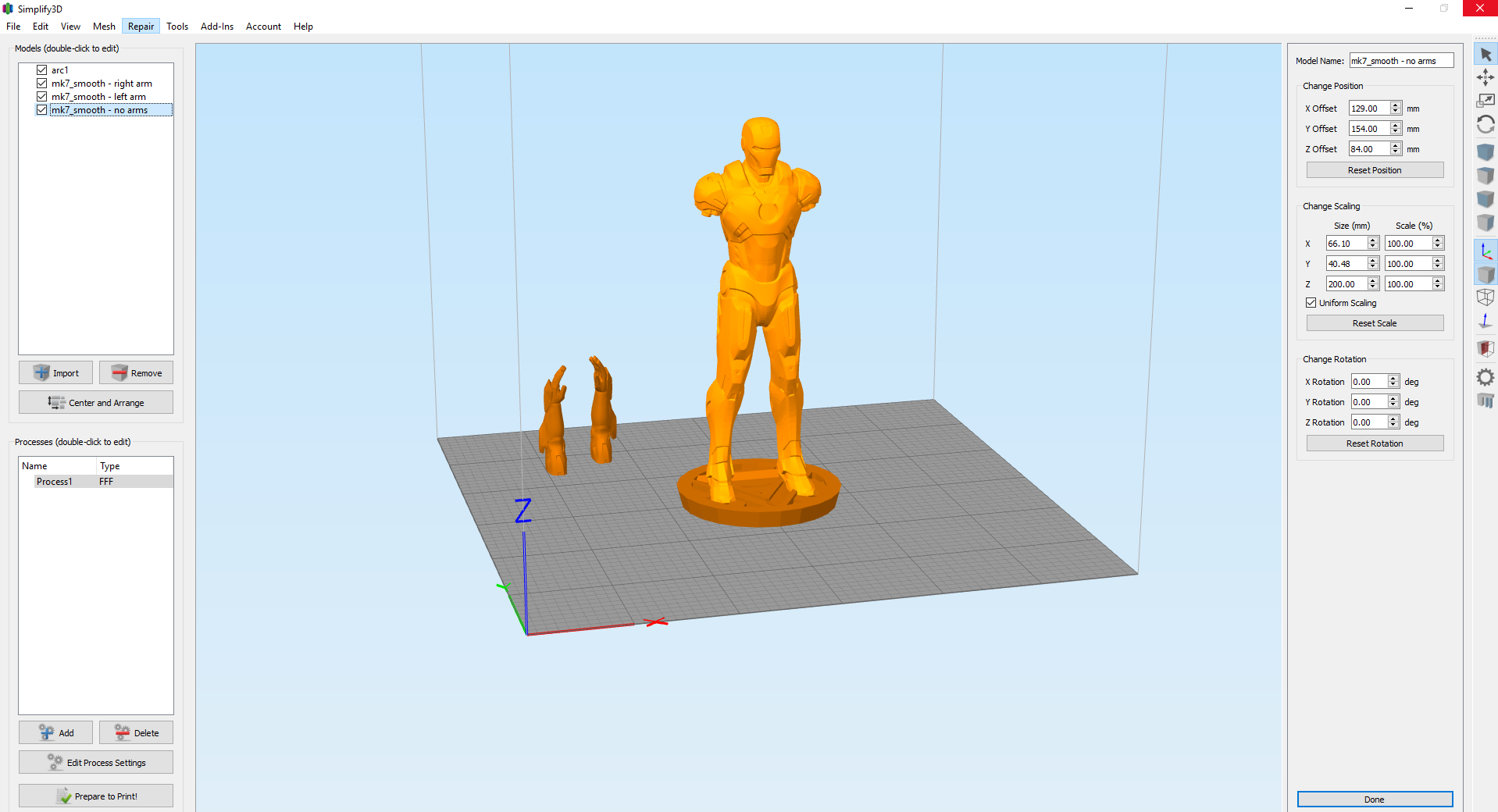Pick the rotate view tool
The height and width of the screenshot is (812, 1498).
[x=1486, y=125]
